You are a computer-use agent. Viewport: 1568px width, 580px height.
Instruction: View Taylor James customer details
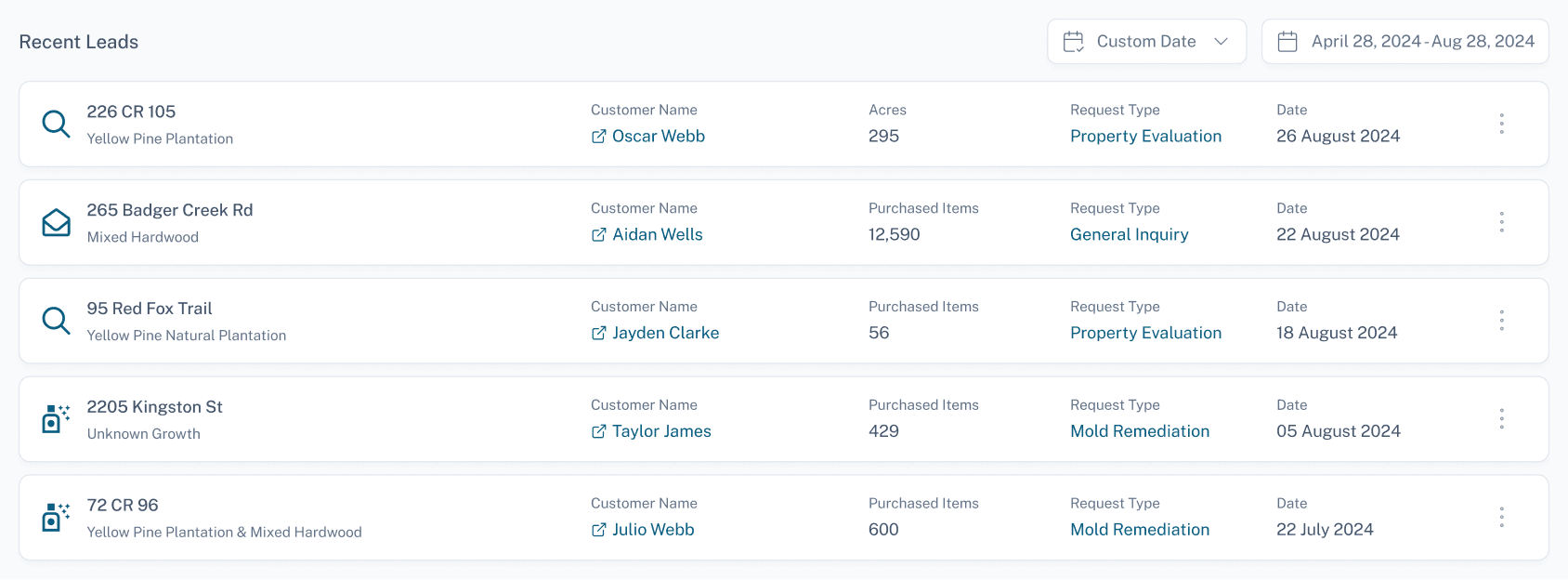(x=661, y=432)
